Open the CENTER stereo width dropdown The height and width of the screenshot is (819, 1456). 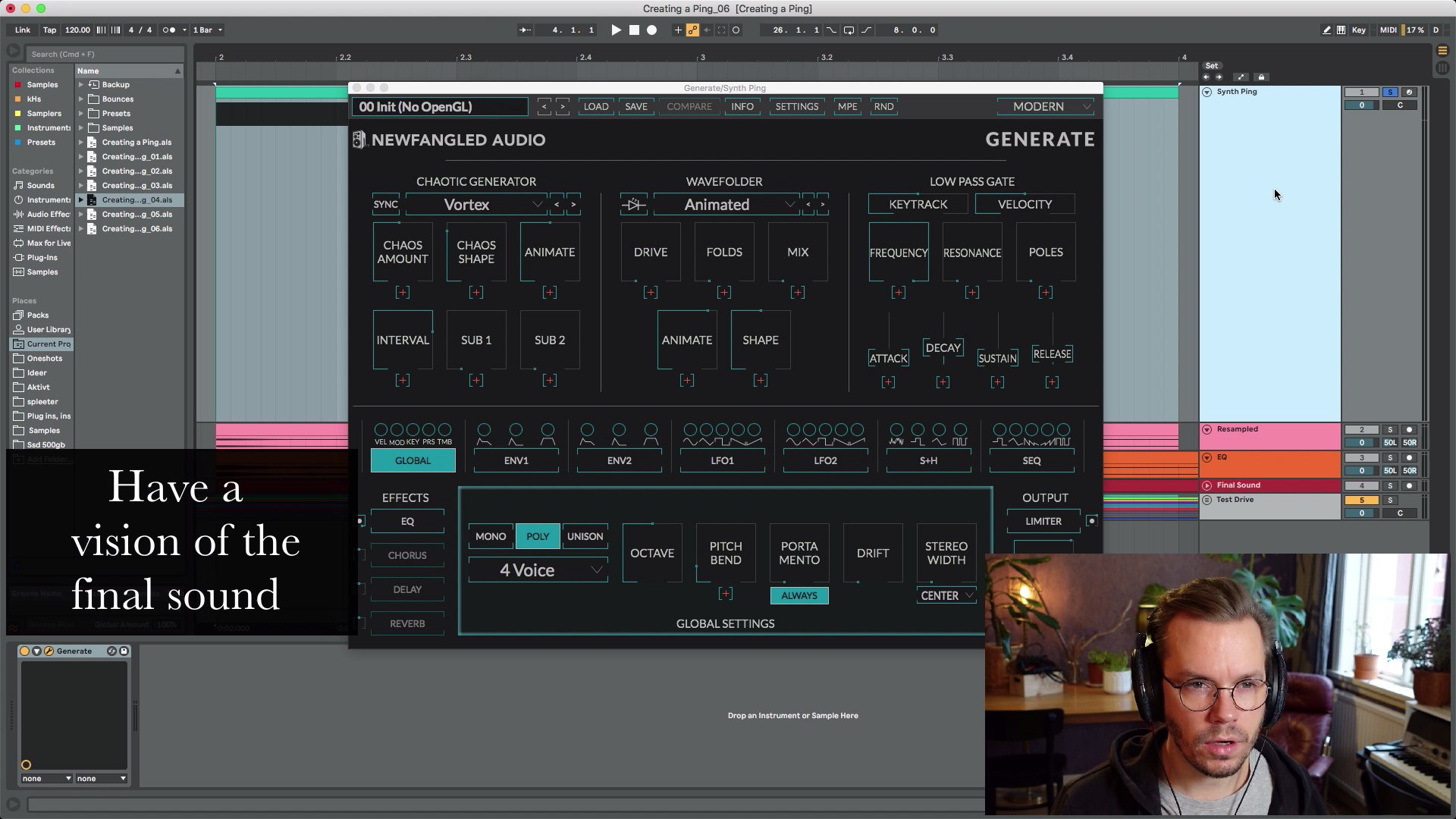click(x=946, y=596)
